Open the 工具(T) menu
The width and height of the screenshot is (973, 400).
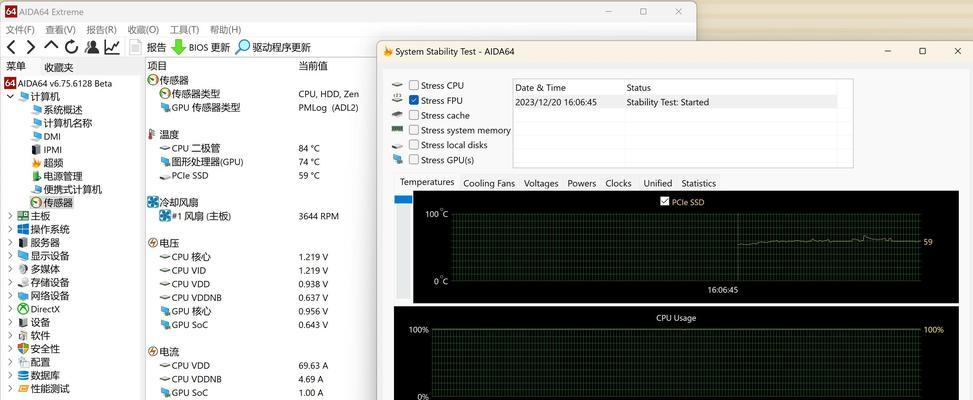(184, 30)
